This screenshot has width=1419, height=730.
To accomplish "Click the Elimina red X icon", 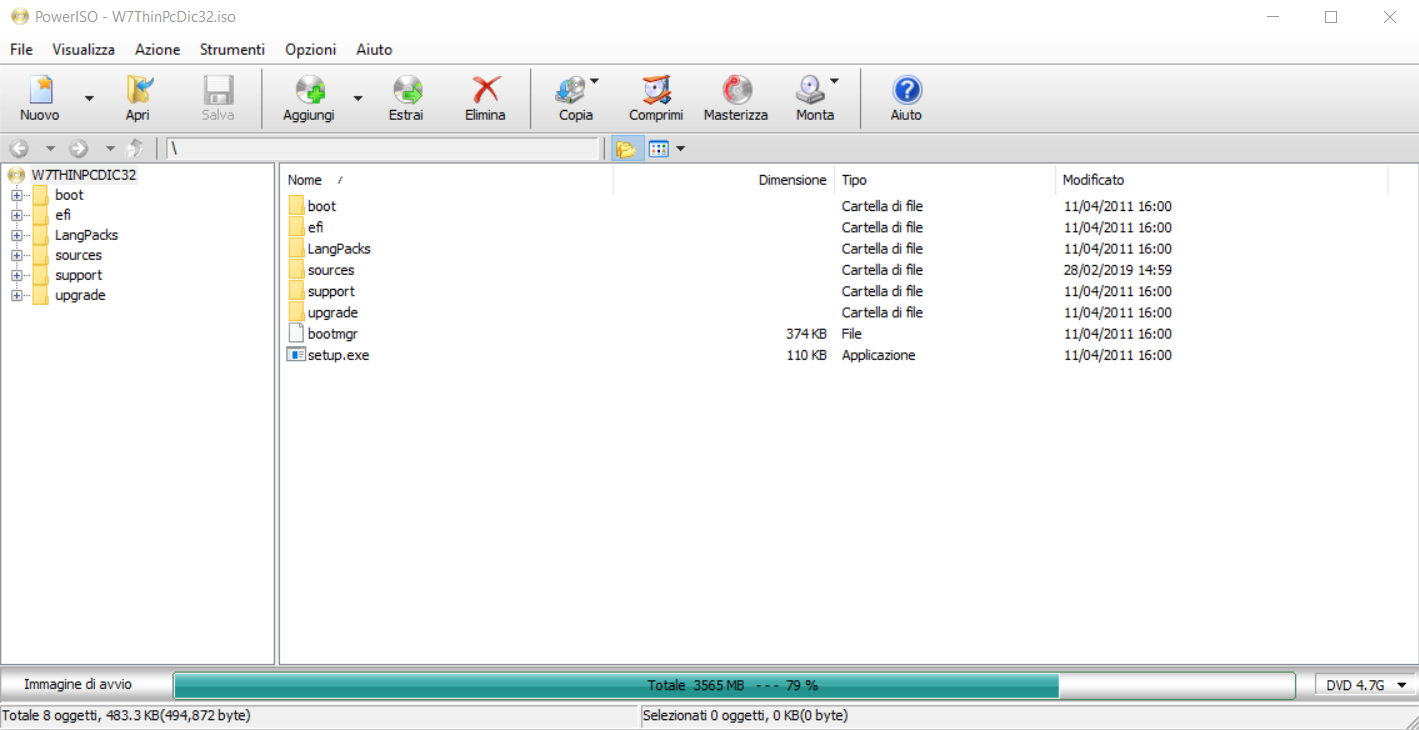I will (485, 91).
